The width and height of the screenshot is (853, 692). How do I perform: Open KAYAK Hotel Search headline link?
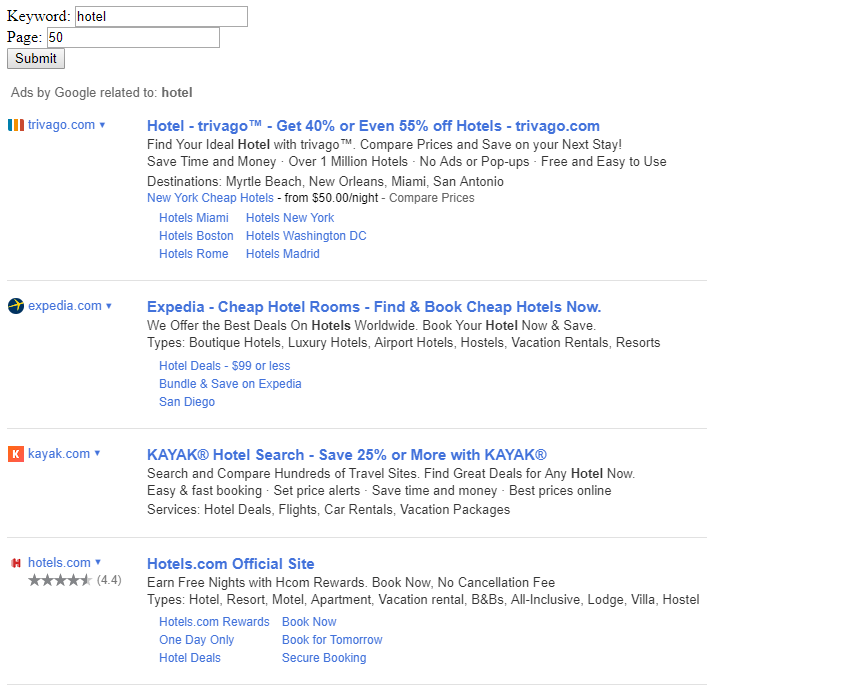tap(347, 455)
